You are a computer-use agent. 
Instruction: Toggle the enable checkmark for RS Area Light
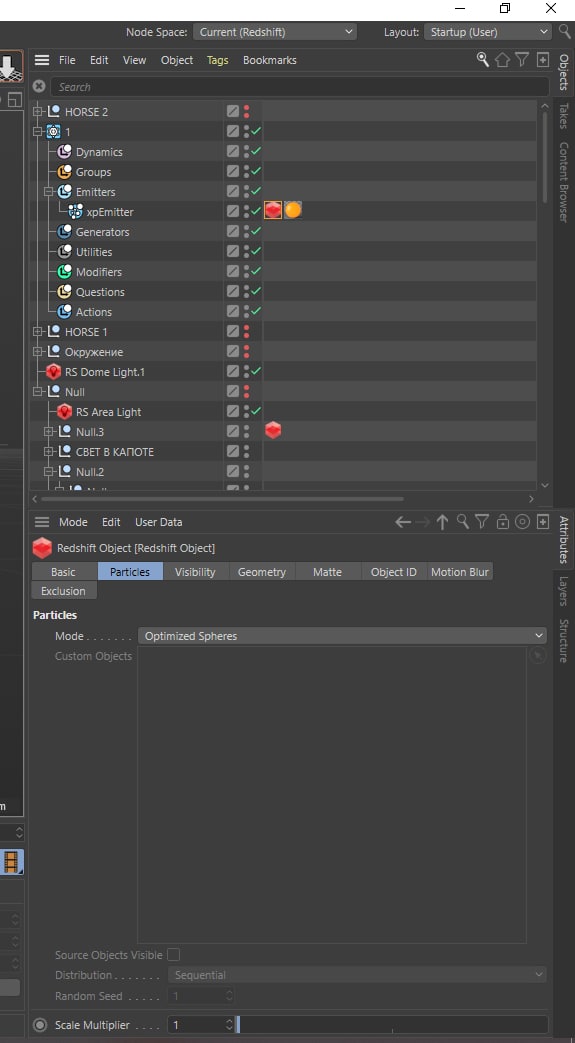256,411
